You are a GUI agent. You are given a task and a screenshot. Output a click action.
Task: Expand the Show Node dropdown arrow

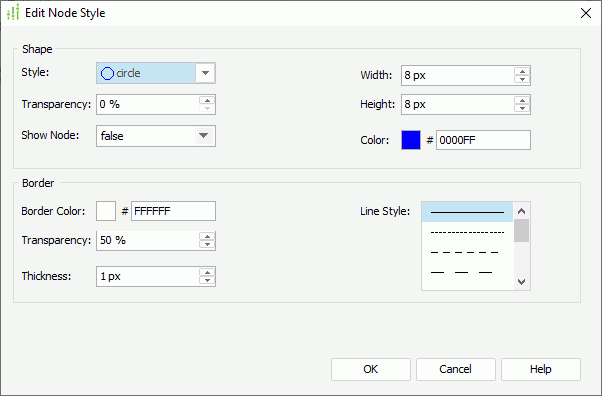tap(203, 136)
